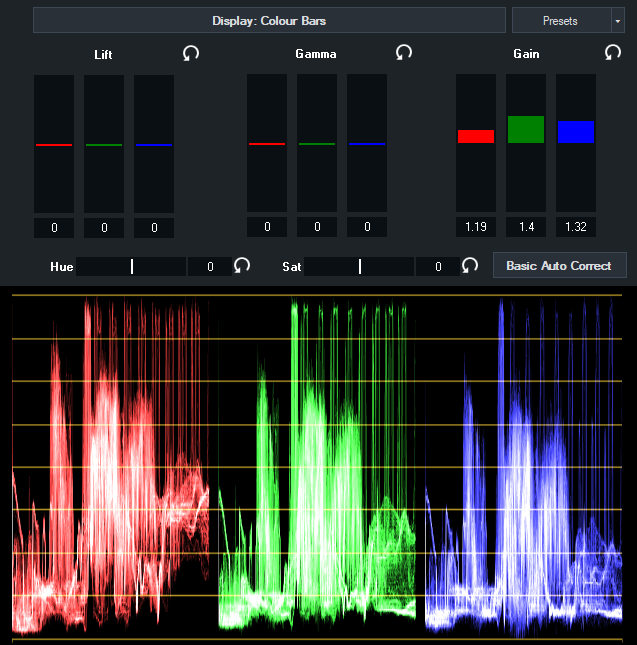637x645 pixels.
Task: Click the Display: Colour Bars header
Action: (x=269, y=21)
